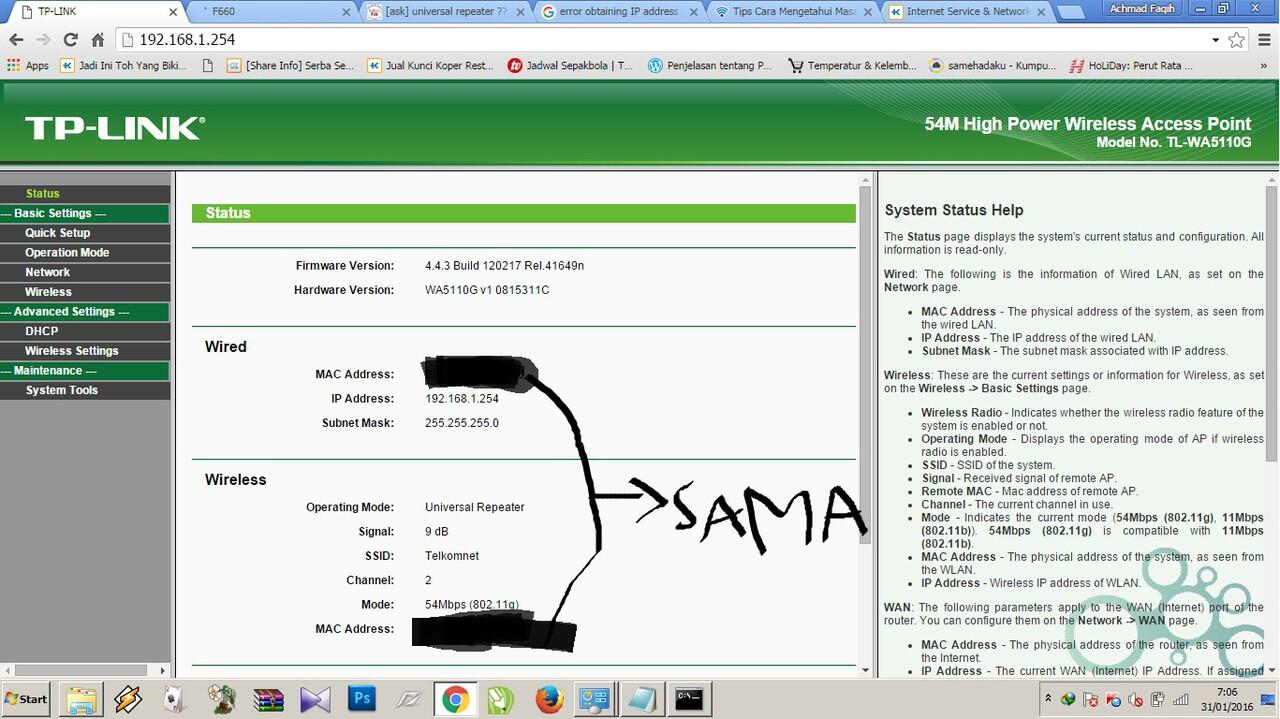Open the Start menu
This screenshot has height=719, width=1280.
[27, 699]
